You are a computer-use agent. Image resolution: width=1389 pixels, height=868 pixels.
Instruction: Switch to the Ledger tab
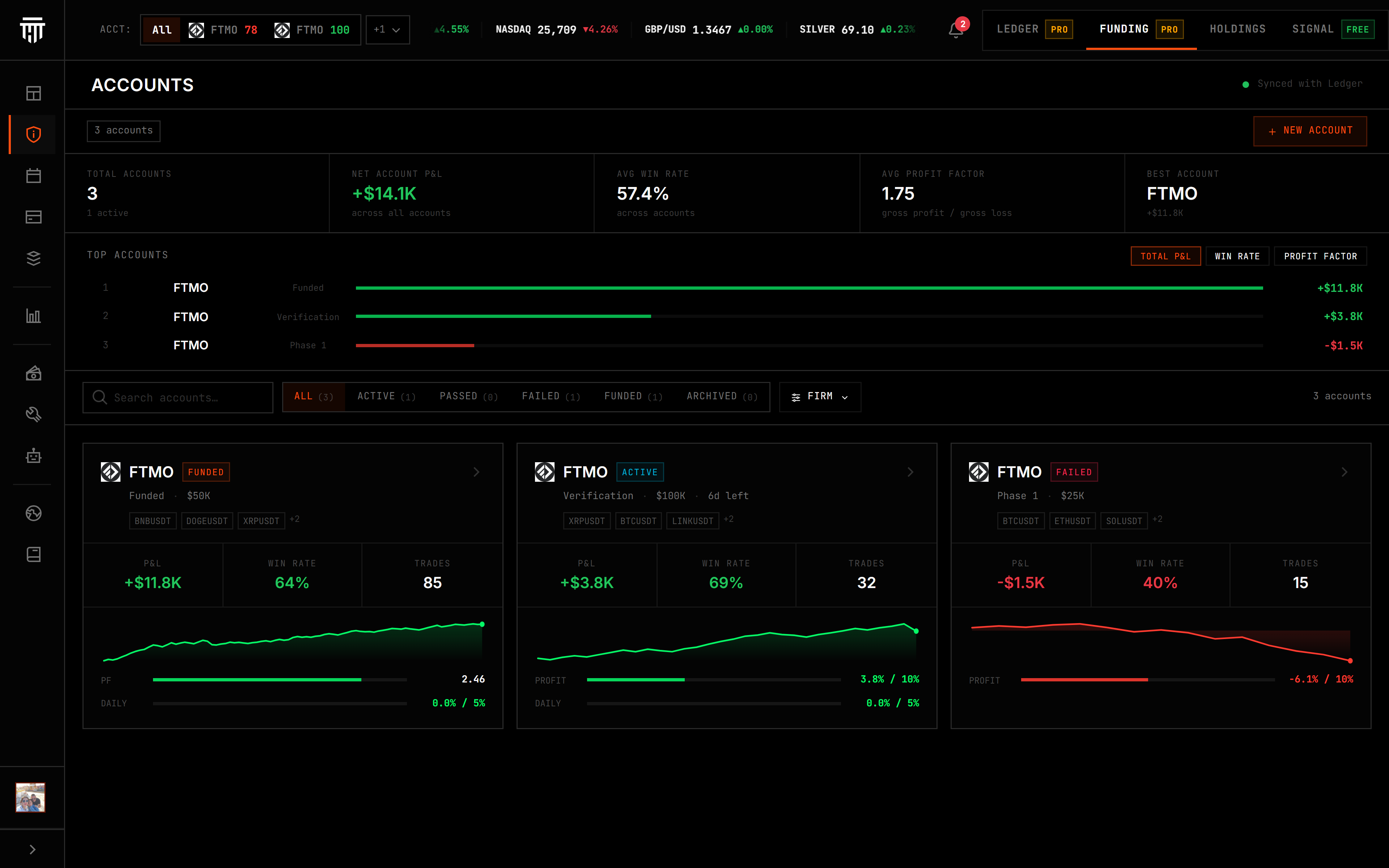point(1034,29)
